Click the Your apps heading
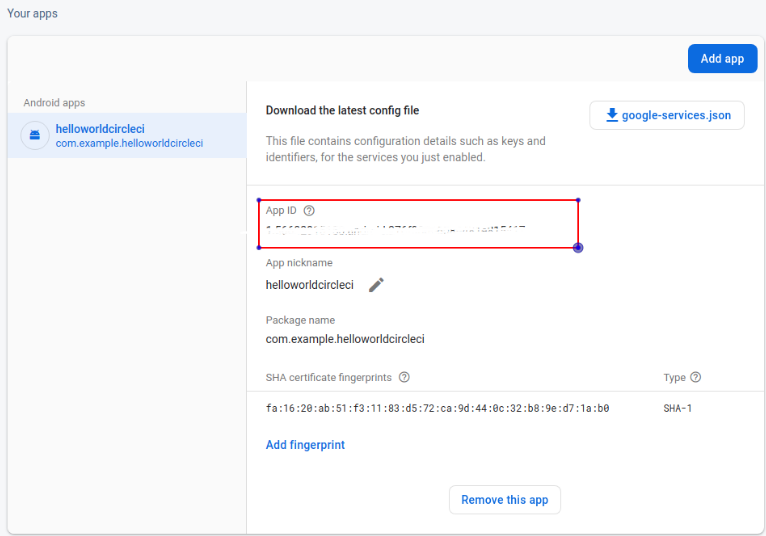This screenshot has height=536, width=766. point(33,14)
